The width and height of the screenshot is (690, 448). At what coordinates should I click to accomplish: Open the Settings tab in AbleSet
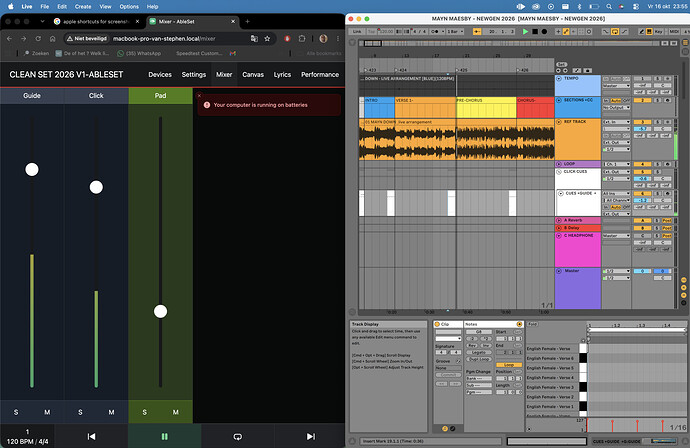pos(194,74)
